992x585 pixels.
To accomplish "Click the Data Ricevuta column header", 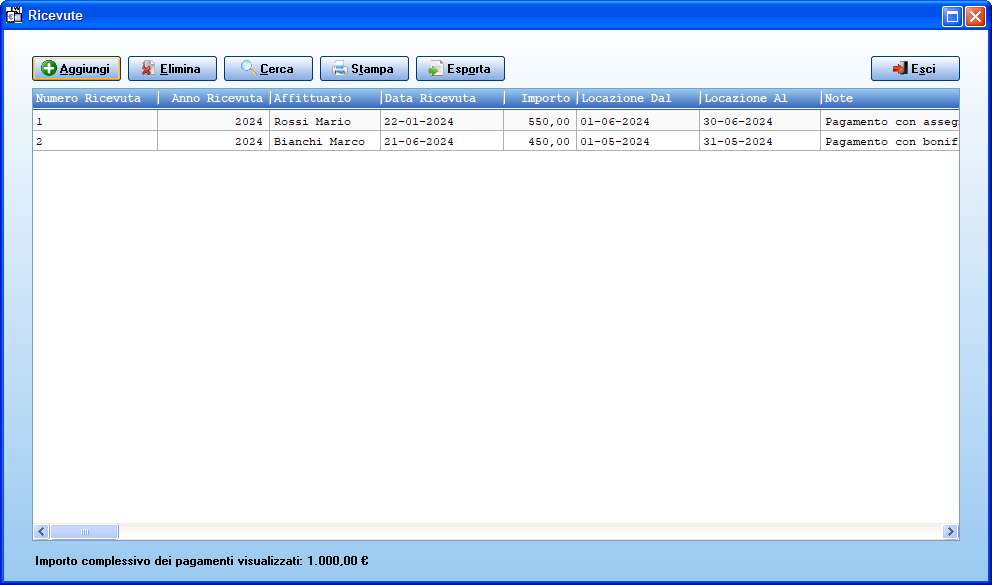I will click(x=442, y=98).
